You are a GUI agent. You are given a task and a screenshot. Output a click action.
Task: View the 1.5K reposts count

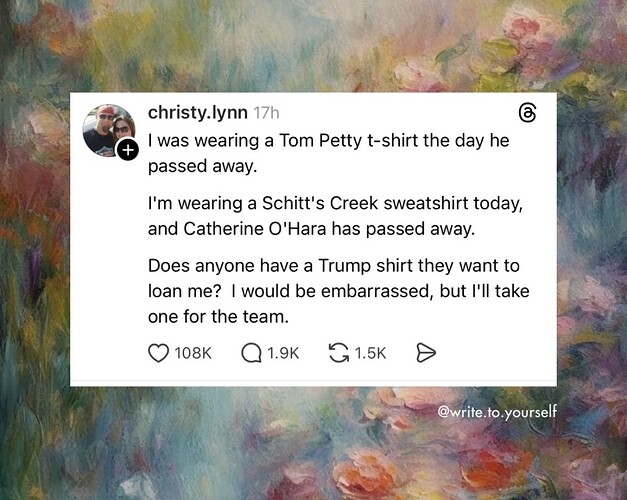point(370,353)
